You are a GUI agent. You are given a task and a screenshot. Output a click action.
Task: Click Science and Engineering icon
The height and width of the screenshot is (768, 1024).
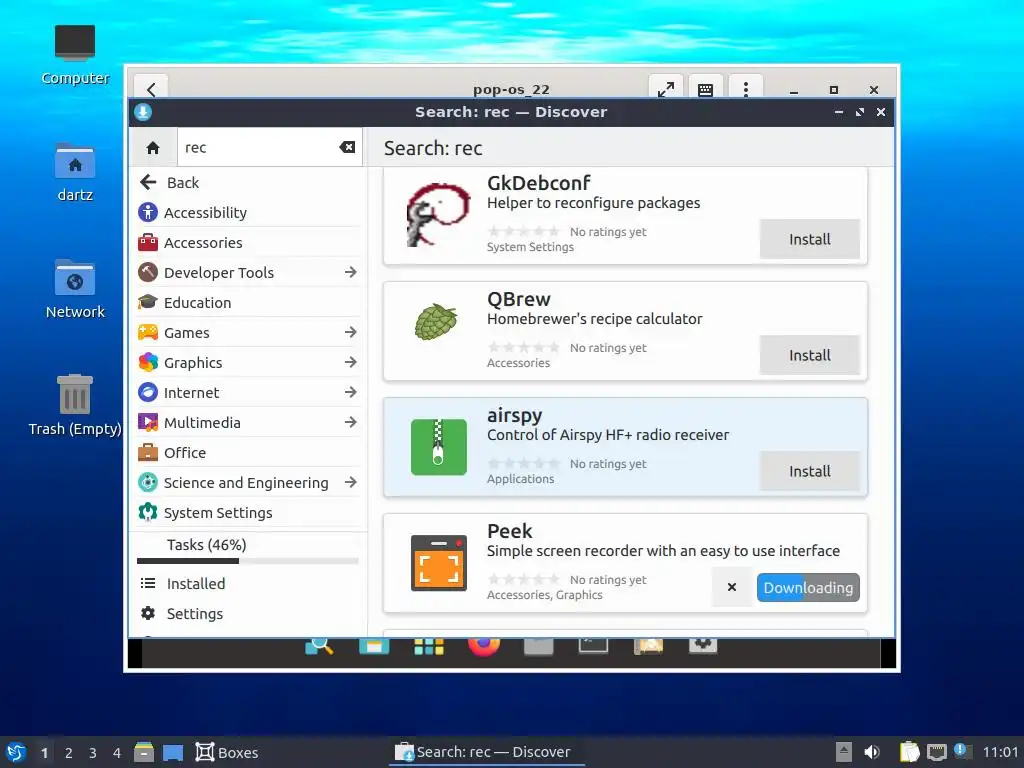click(148, 483)
